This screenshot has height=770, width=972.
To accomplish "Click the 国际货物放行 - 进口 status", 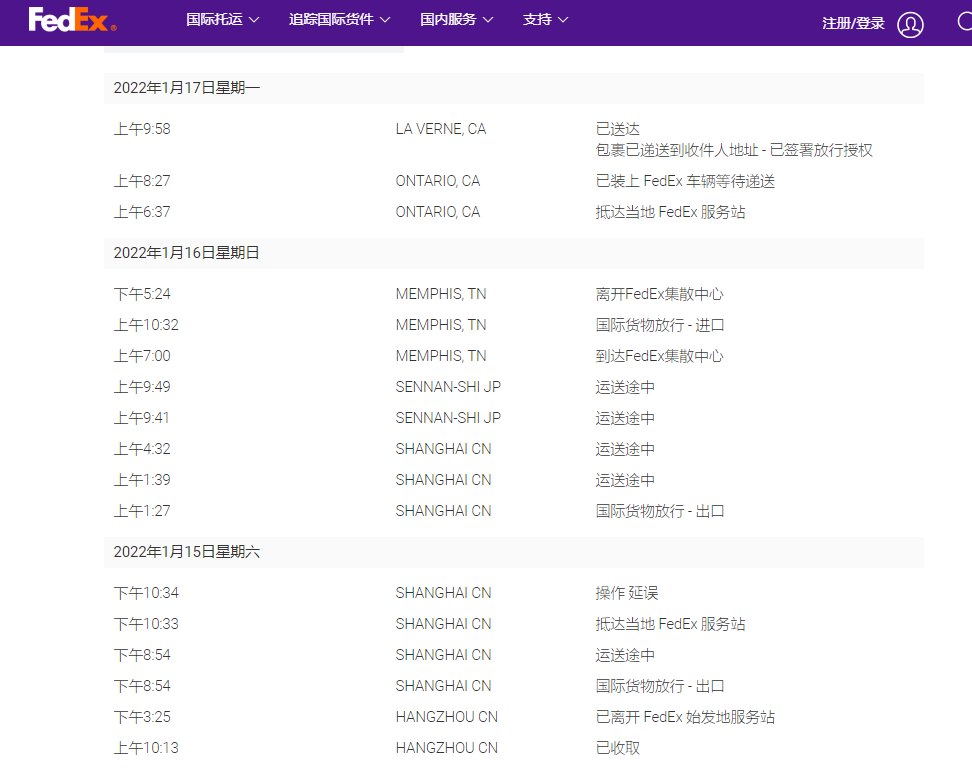I will pyautogui.click(x=660, y=325).
